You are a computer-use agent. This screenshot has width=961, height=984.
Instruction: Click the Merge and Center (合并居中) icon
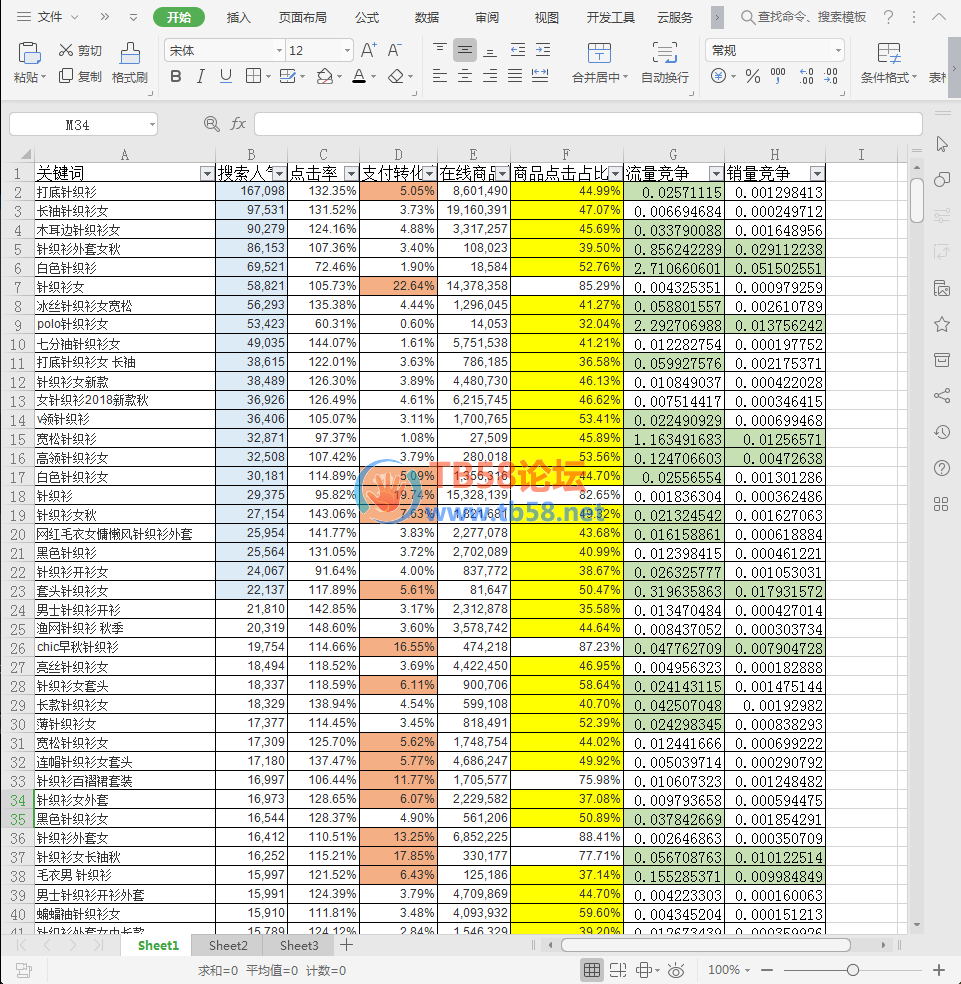click(x=599, y=54)
